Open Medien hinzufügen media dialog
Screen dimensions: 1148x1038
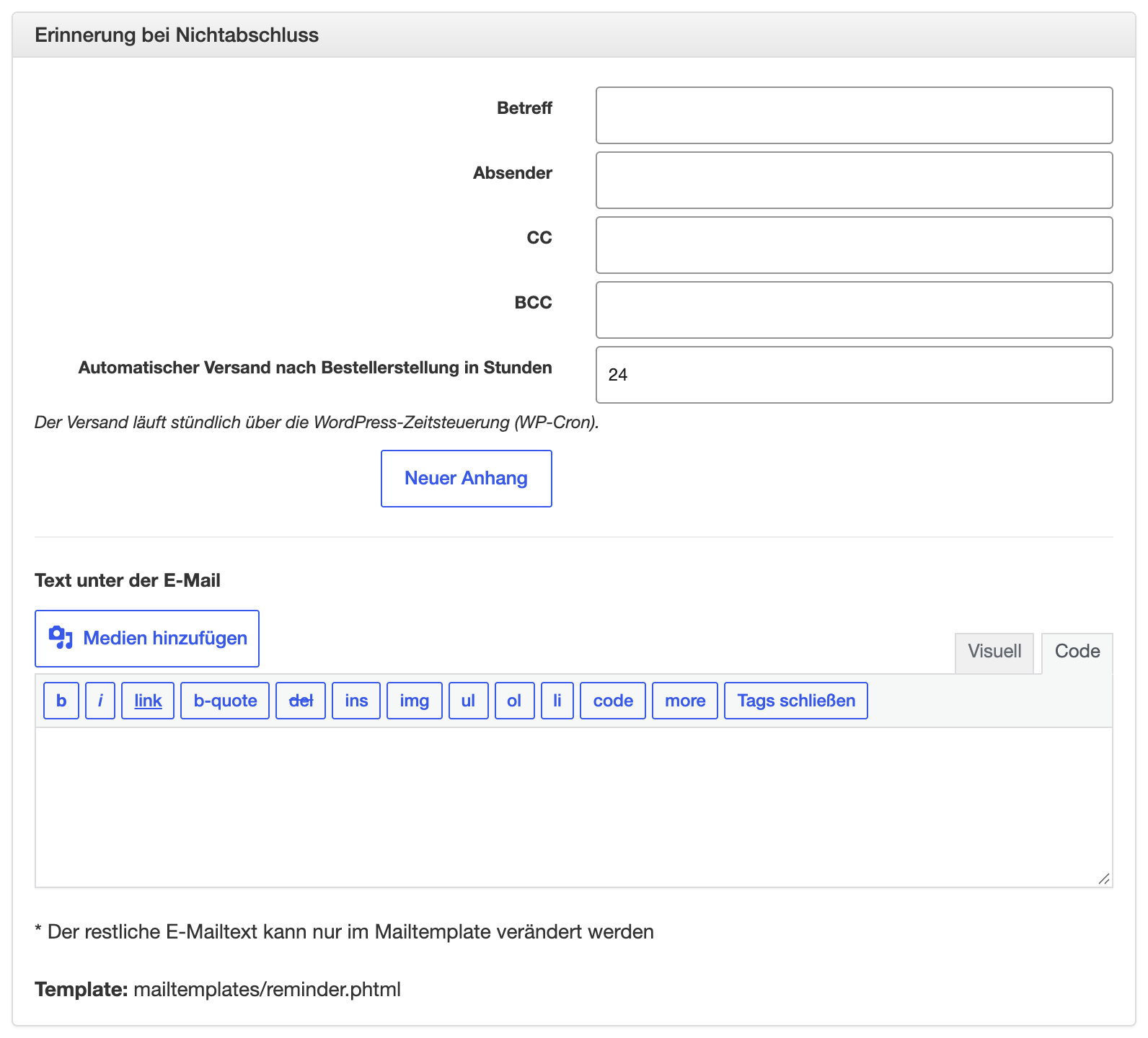click(x=147, y=639)
